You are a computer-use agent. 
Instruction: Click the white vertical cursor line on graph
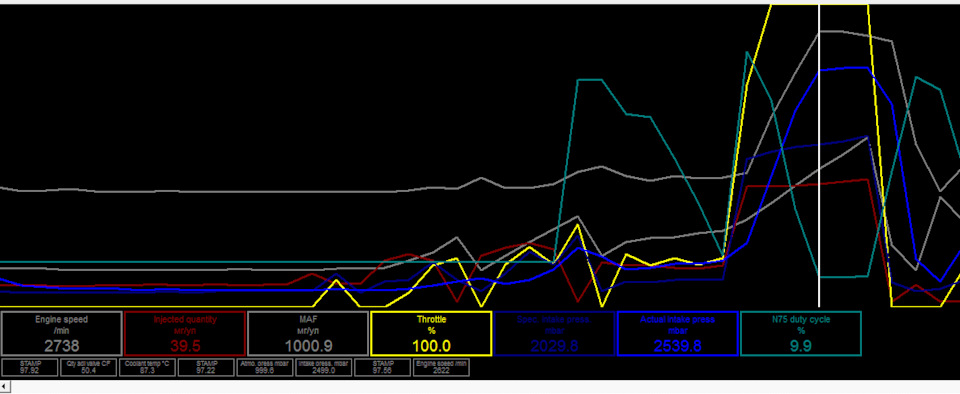tap(819, 155)
